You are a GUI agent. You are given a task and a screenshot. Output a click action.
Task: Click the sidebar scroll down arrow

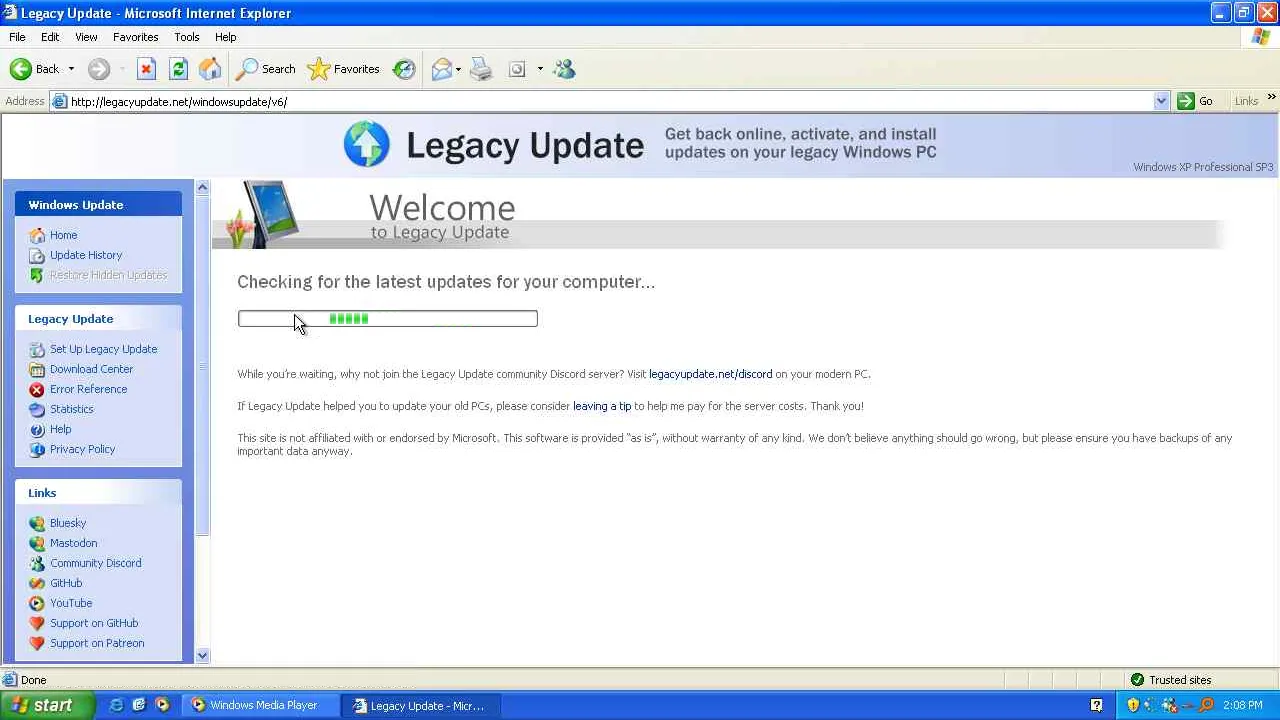[202, 656]
